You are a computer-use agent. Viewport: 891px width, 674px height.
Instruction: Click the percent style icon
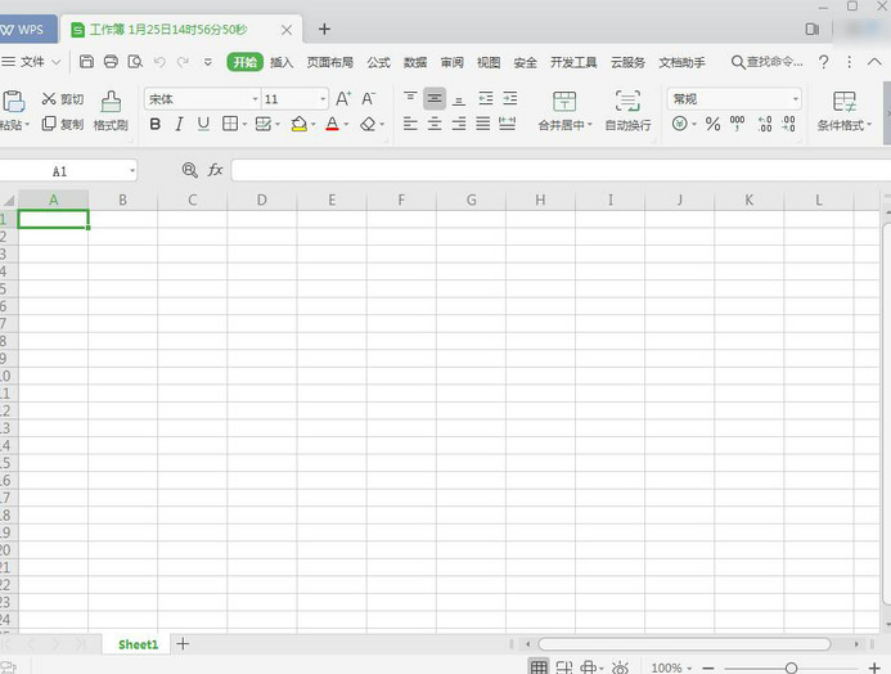[712, 124]
